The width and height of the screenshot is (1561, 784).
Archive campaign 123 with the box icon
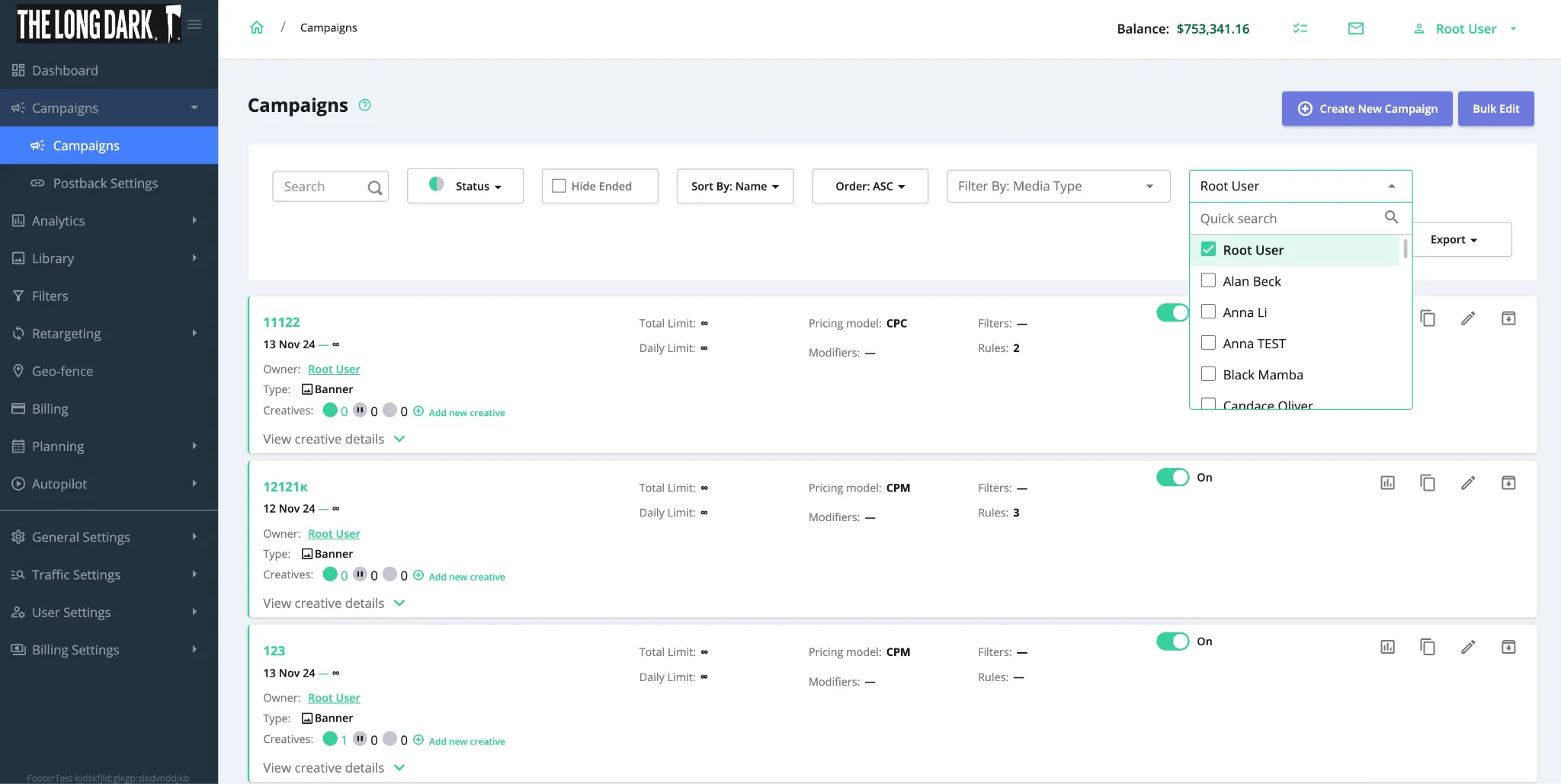coord(1508,647)
